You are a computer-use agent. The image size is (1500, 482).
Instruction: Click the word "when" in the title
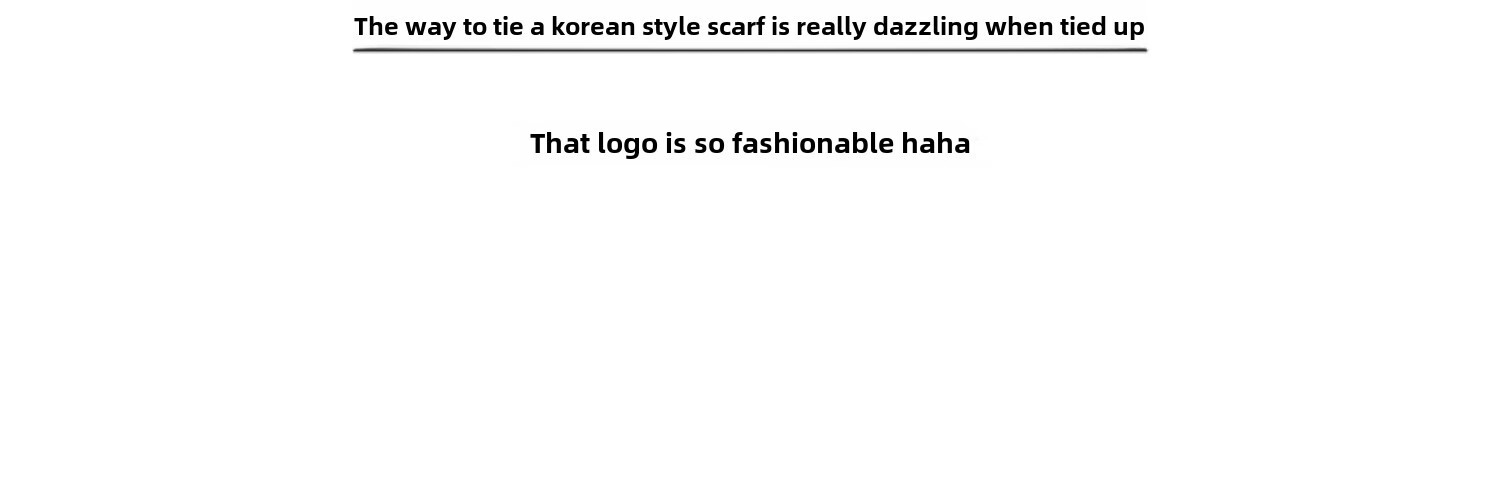coord(1019,26)
